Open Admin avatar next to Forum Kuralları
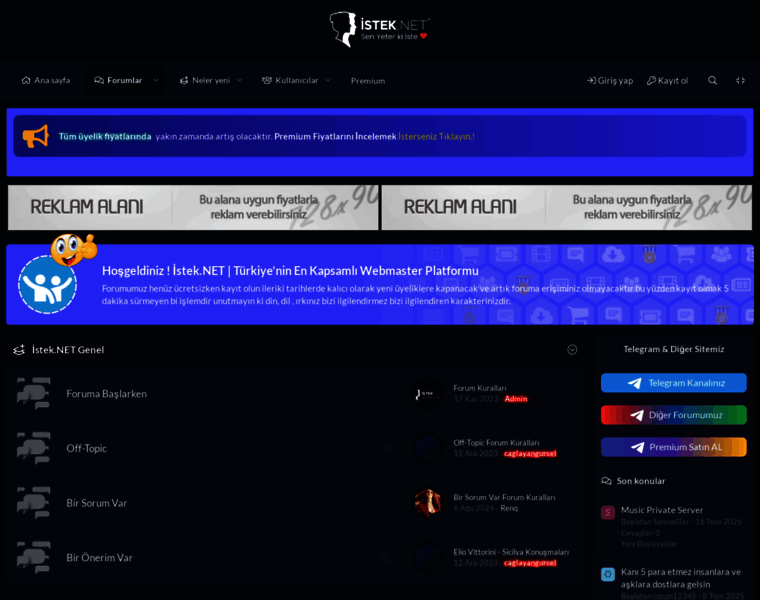760x600 pixels. tap(427, 394)
